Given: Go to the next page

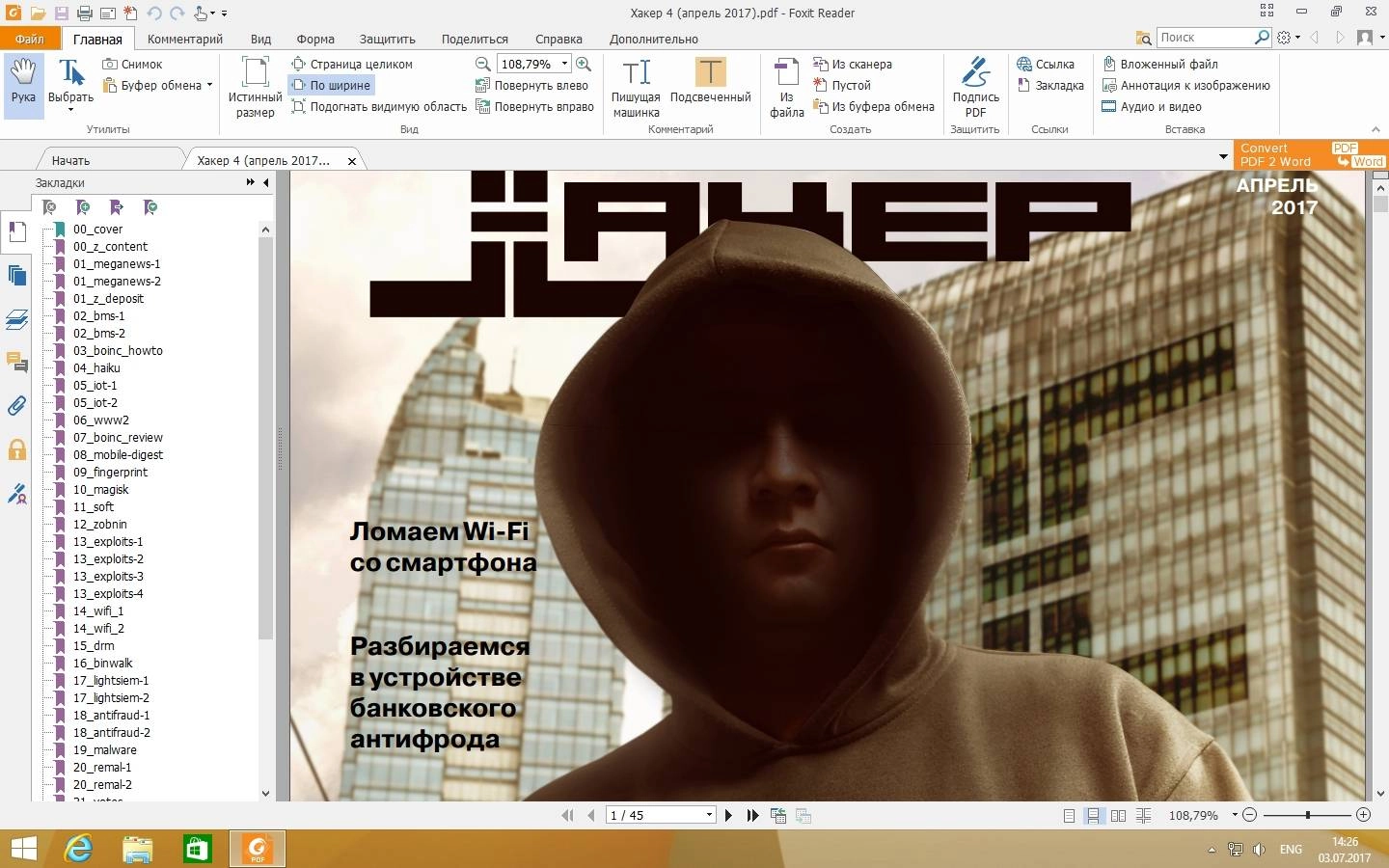Looking at the screenshot, I should pyautogui.click(x=728, y=816).
